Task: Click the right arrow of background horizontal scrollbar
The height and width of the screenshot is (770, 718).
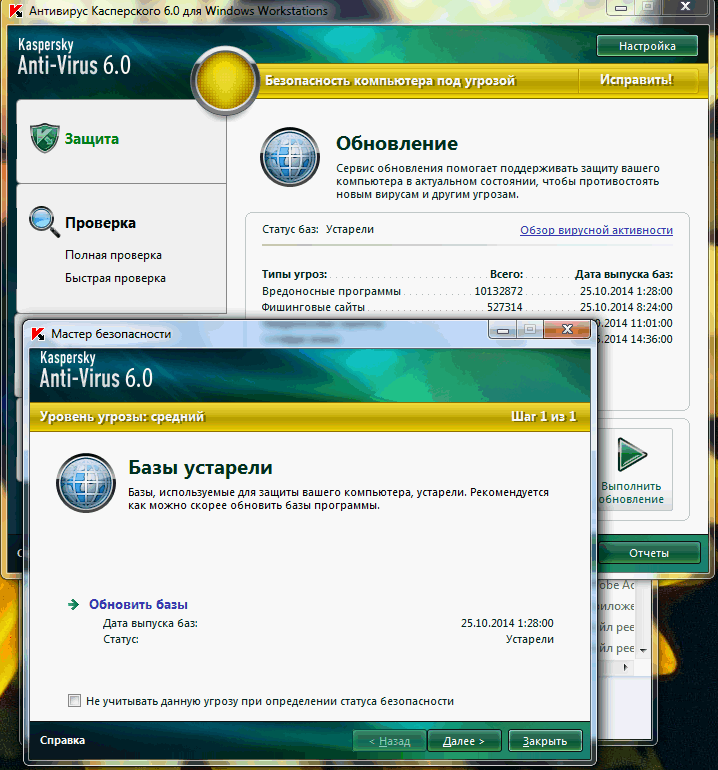Action: click(625, 667)
